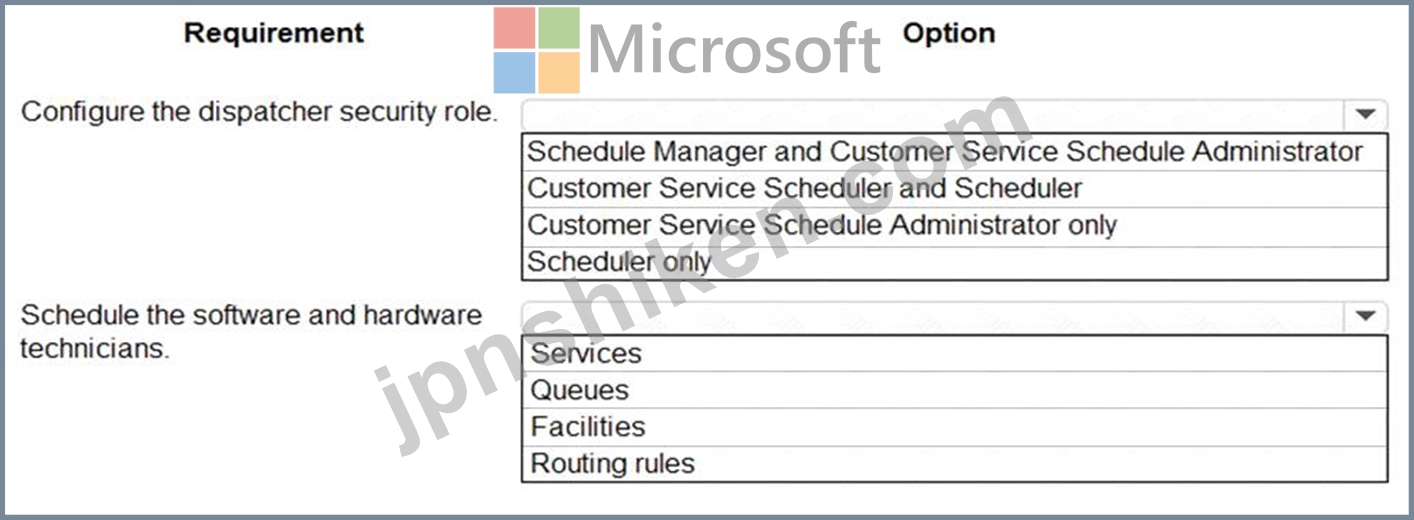Click the Schedule the software and hardware technicians label

pos(251,332)
